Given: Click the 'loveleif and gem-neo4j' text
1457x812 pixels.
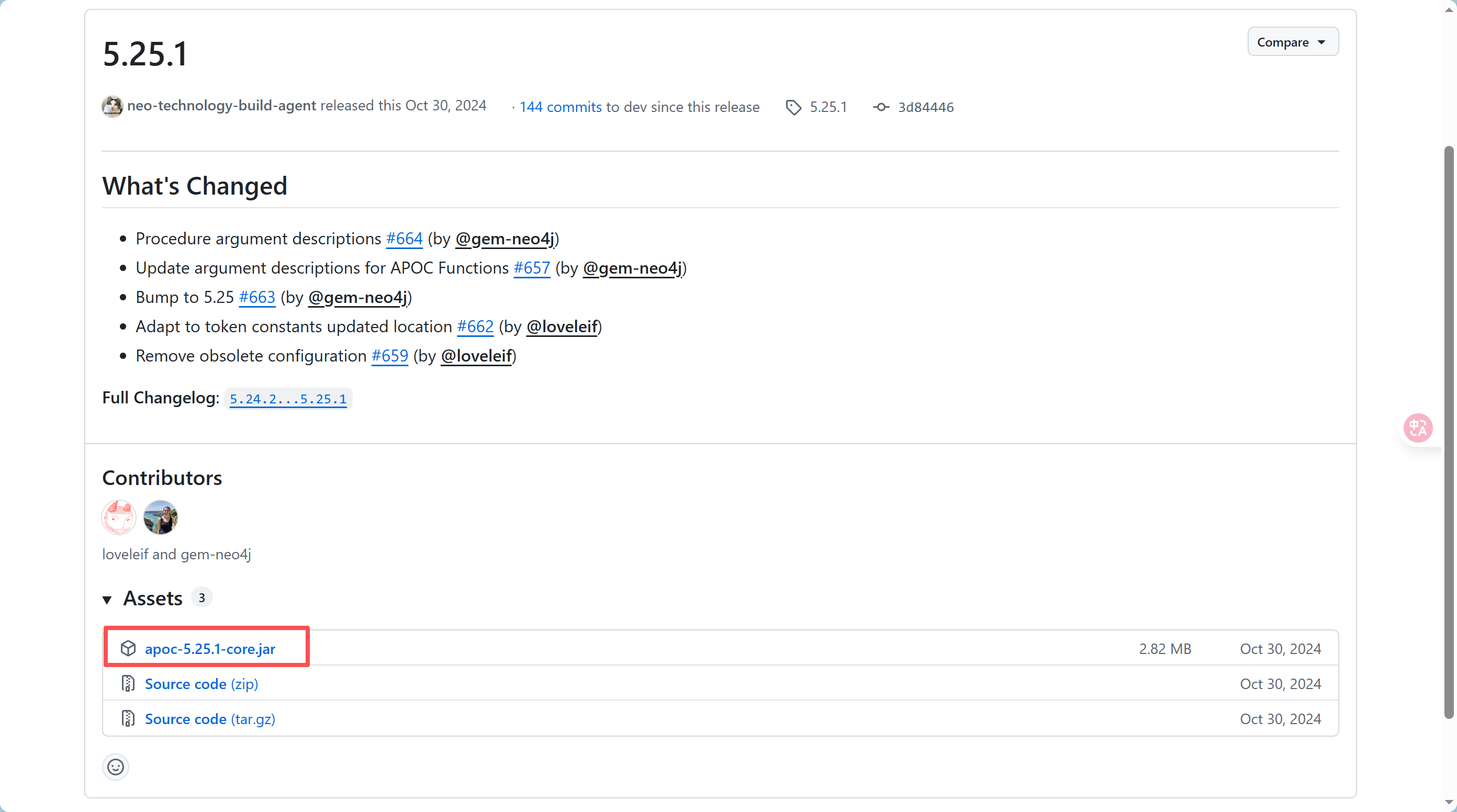Looking at the screenshot, I should click(176, 554).
